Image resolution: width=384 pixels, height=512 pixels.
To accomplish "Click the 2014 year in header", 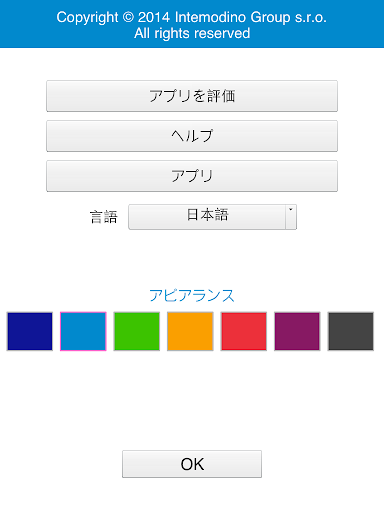I will pyautogui.click(x=154, y=17).
